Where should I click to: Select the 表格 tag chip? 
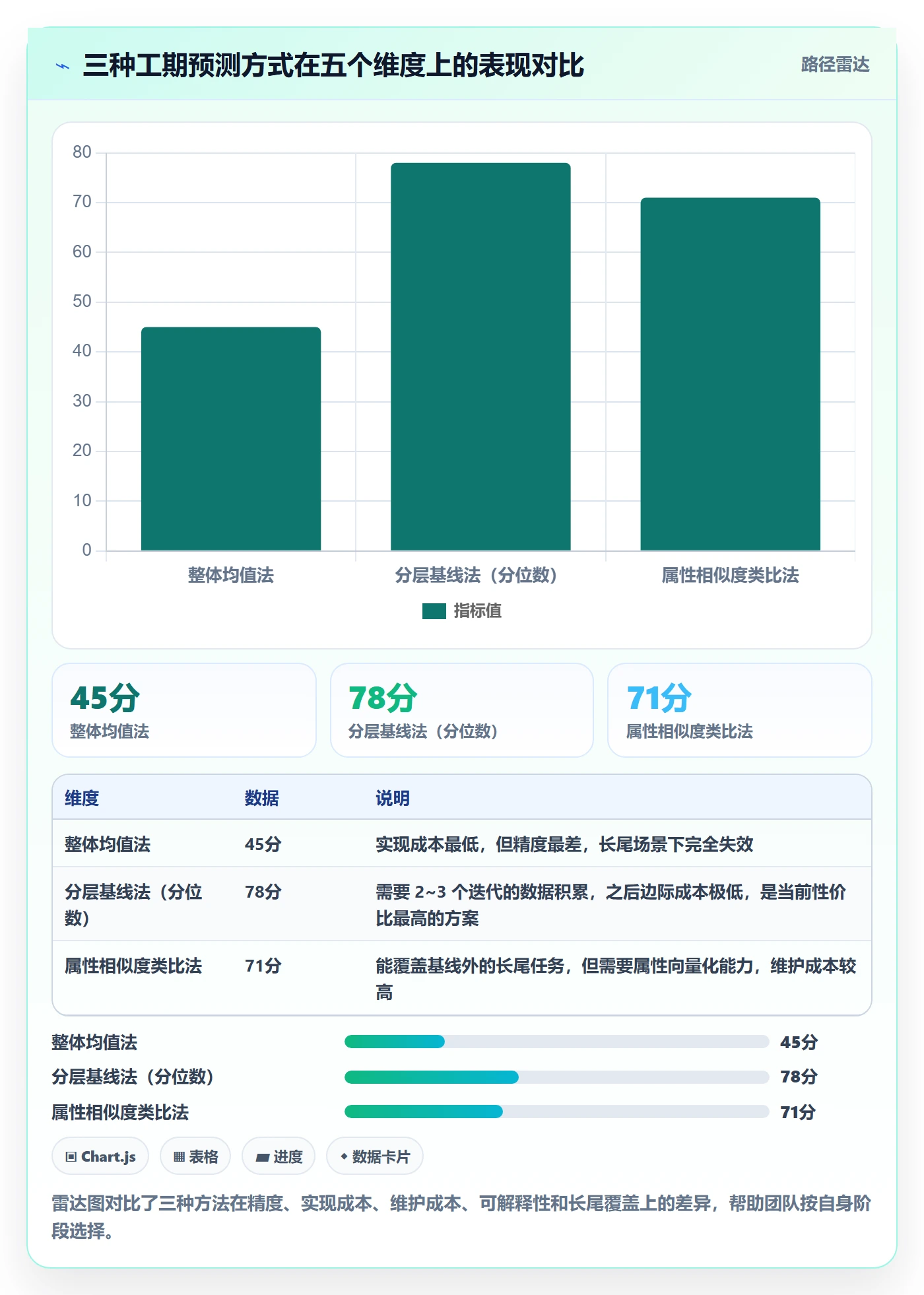[x=195, y=1156]
